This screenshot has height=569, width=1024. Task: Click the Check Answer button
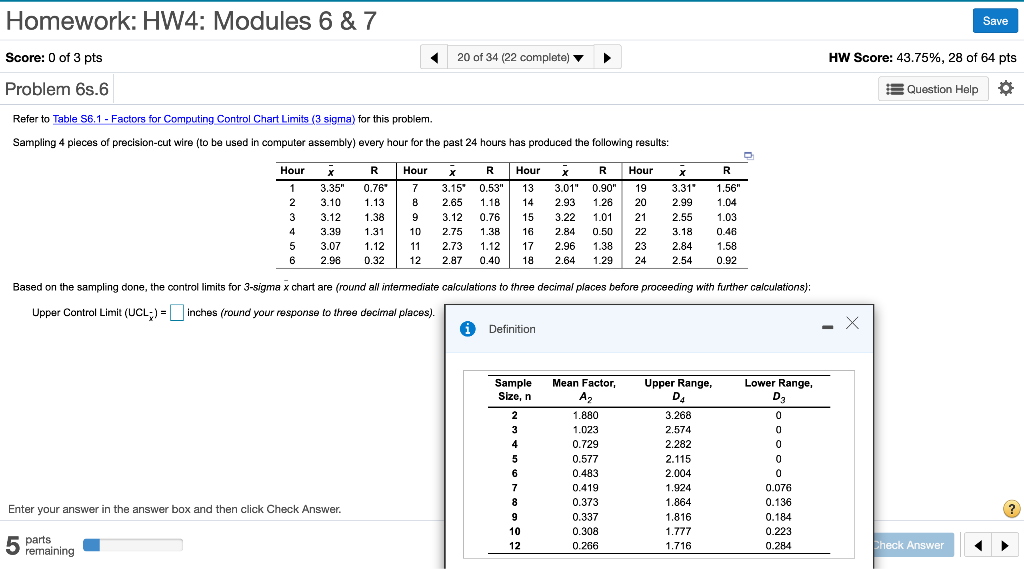[912, 545]
